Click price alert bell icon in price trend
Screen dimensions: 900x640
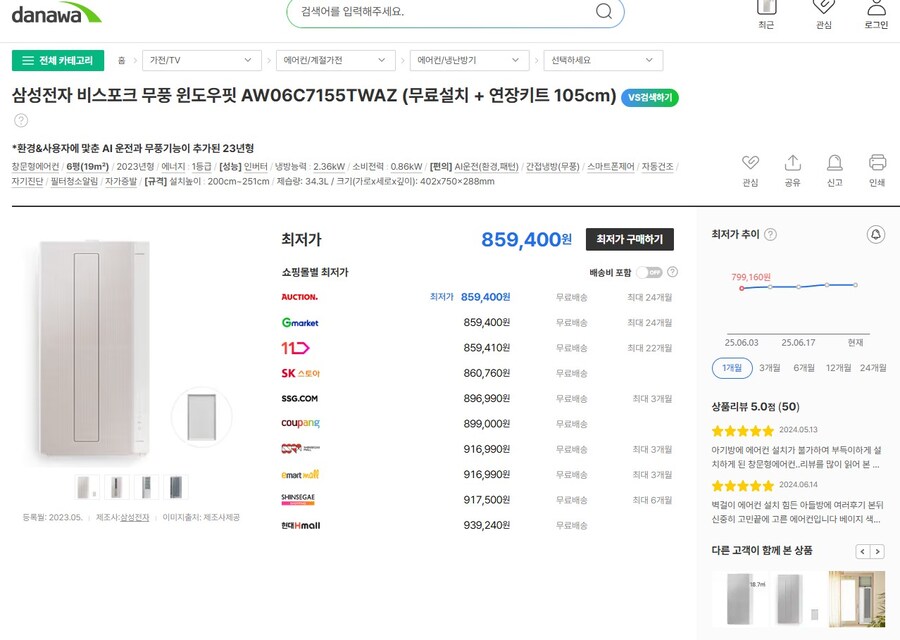[875, 234]
